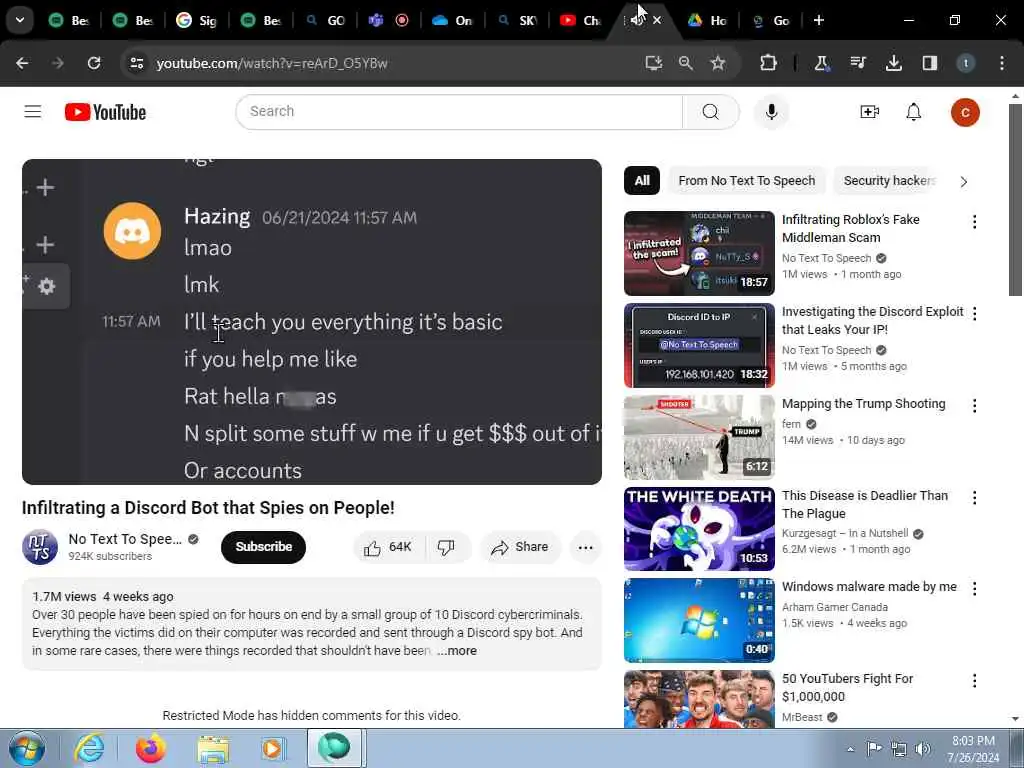Image resolution: width=1024 pixels, height=768 pixels.
Task: Open Infiltrating Roblox's Fake Middleman Scam thumbnail
Action: [x=699, y=253]
